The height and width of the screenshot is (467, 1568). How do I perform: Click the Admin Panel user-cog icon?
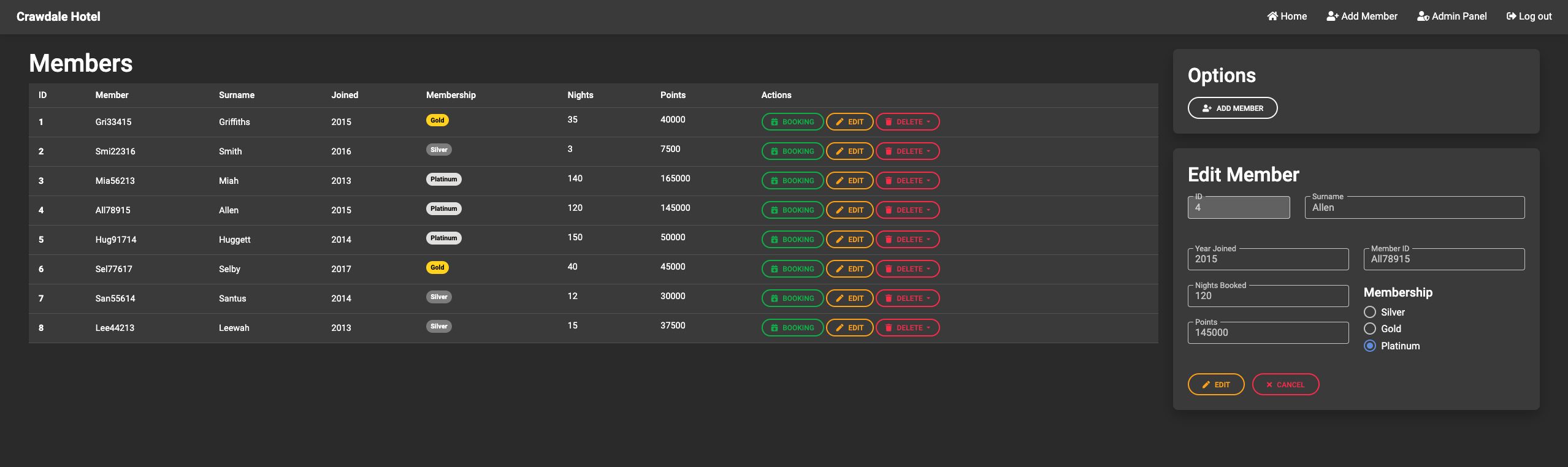[1423, 17]
